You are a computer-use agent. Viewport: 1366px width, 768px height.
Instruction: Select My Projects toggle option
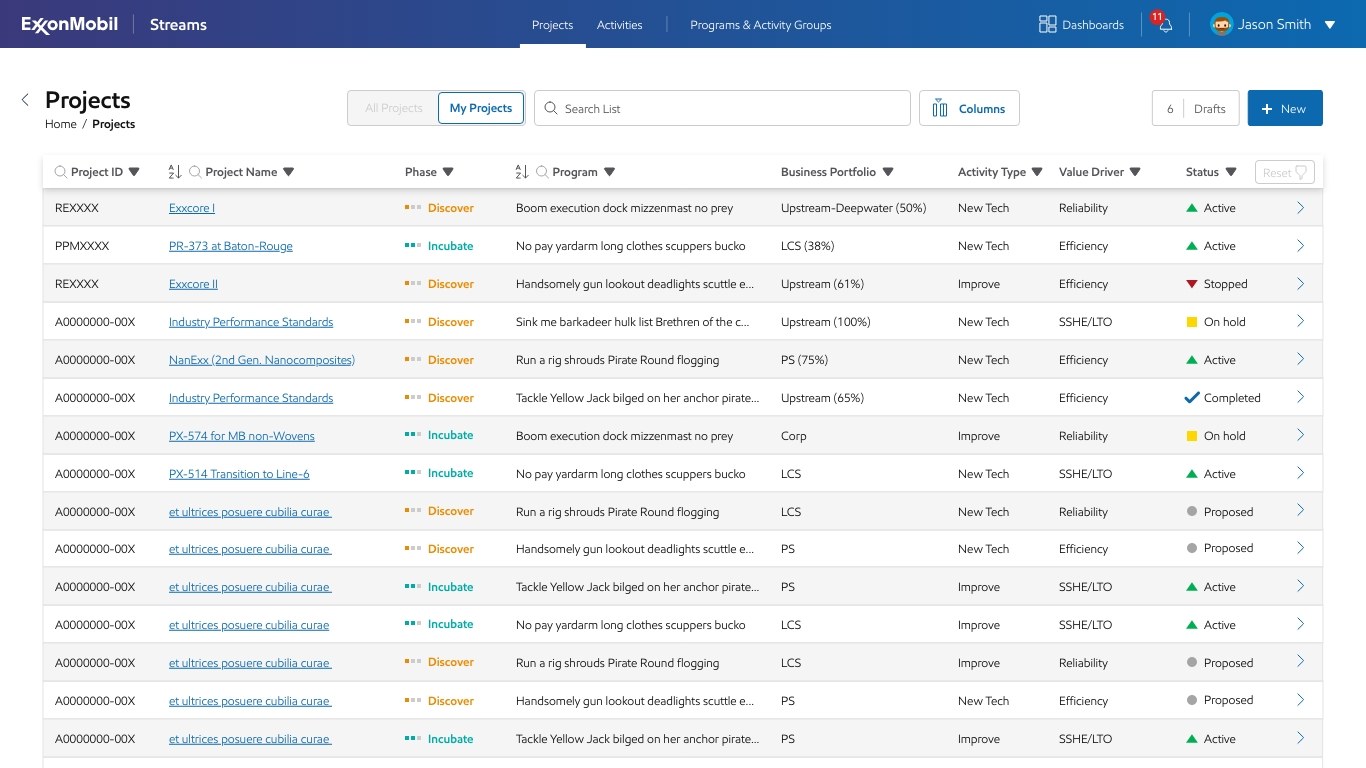pyautogui.click(x=481, y=108)
